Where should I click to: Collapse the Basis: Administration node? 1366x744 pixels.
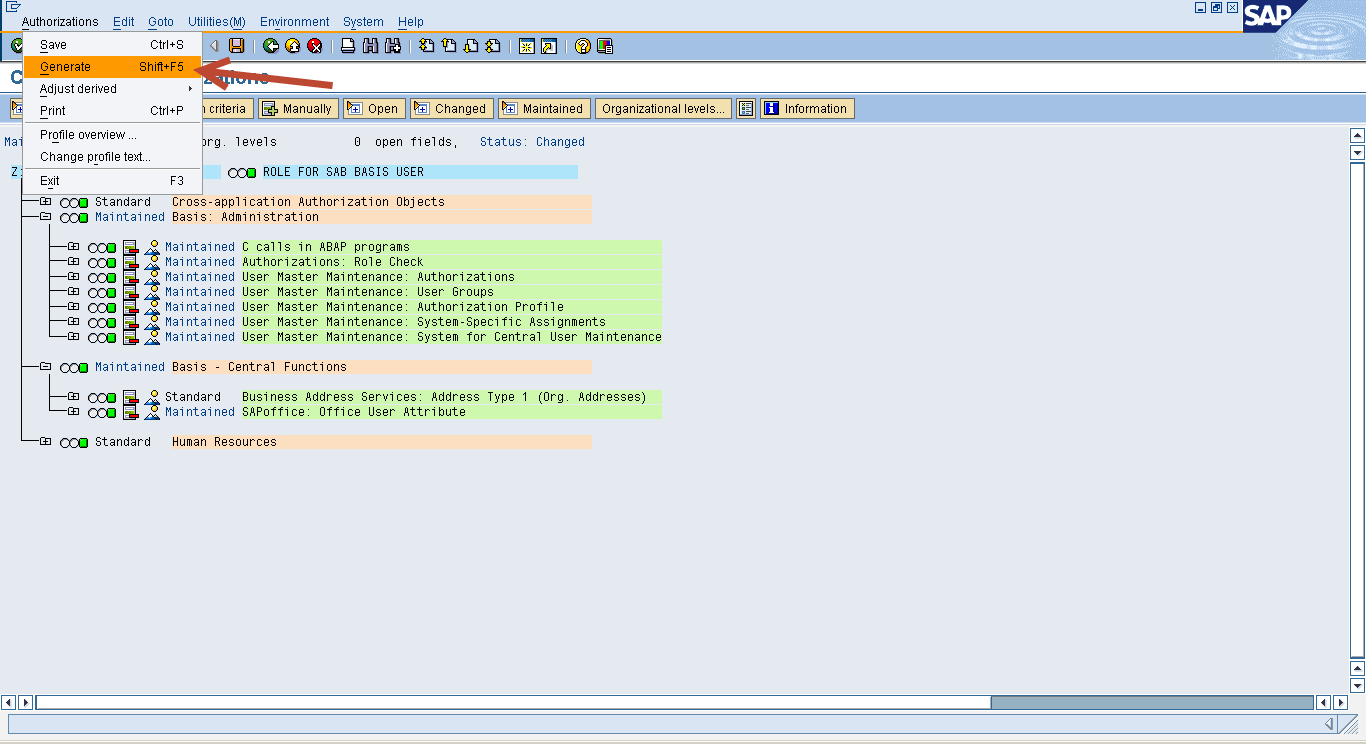pos(45,216)
